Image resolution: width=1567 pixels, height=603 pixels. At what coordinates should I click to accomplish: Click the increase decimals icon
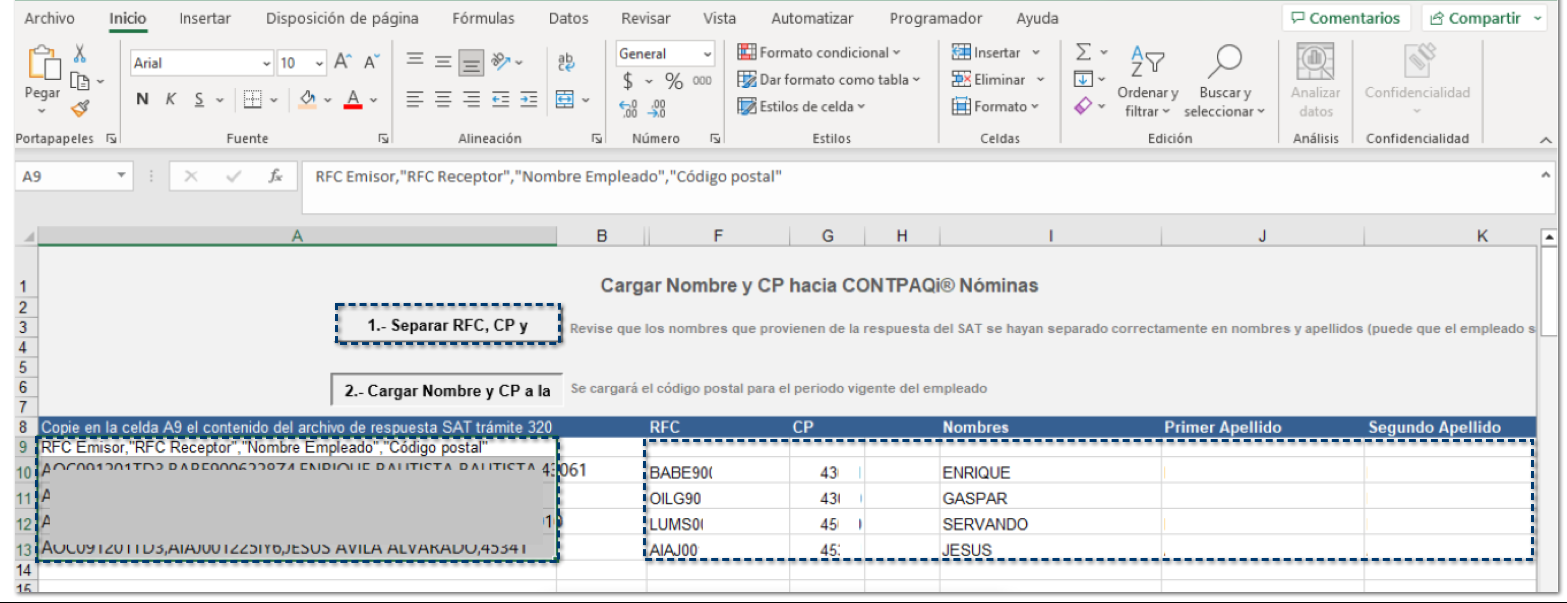coord(628,109)
